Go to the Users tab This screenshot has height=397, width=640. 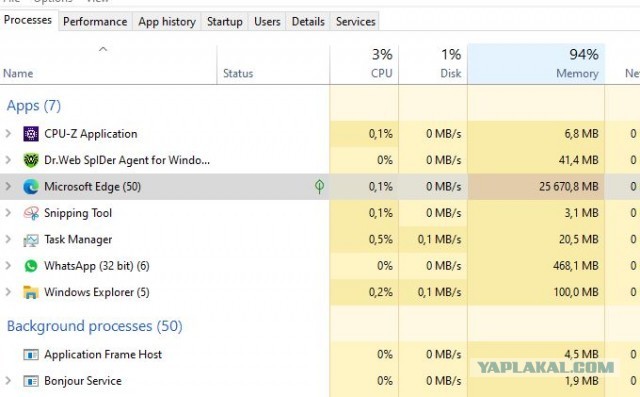tap(267, 22)
